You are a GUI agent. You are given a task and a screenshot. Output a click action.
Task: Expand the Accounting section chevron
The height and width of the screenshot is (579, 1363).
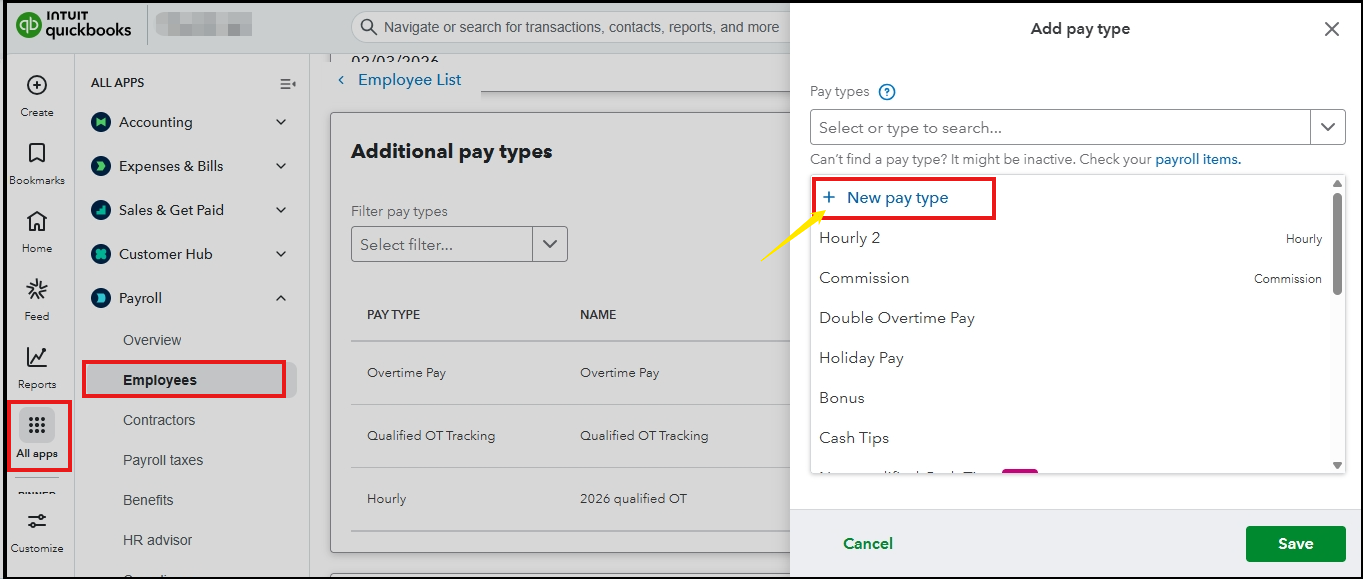(281, 122)
